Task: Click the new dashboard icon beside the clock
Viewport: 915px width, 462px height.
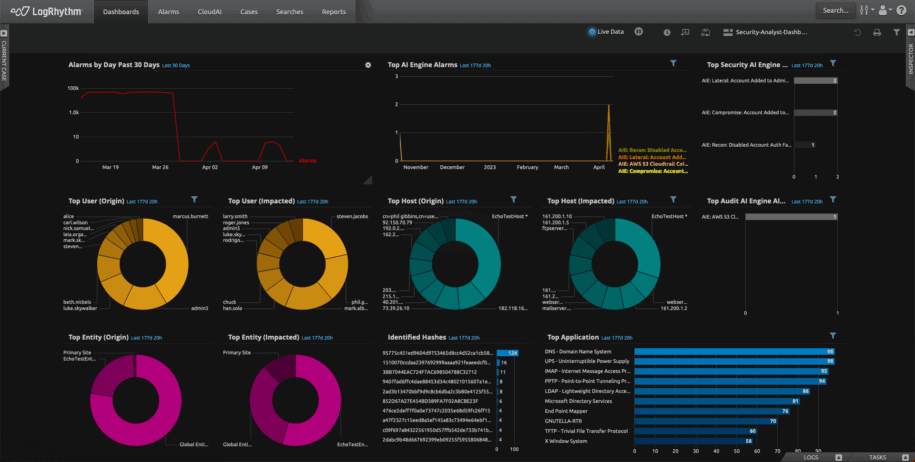Action: click(685, 33)
